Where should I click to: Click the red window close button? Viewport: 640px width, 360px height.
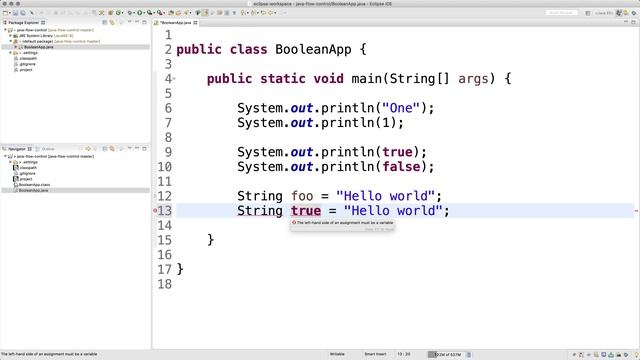[5, 4]
